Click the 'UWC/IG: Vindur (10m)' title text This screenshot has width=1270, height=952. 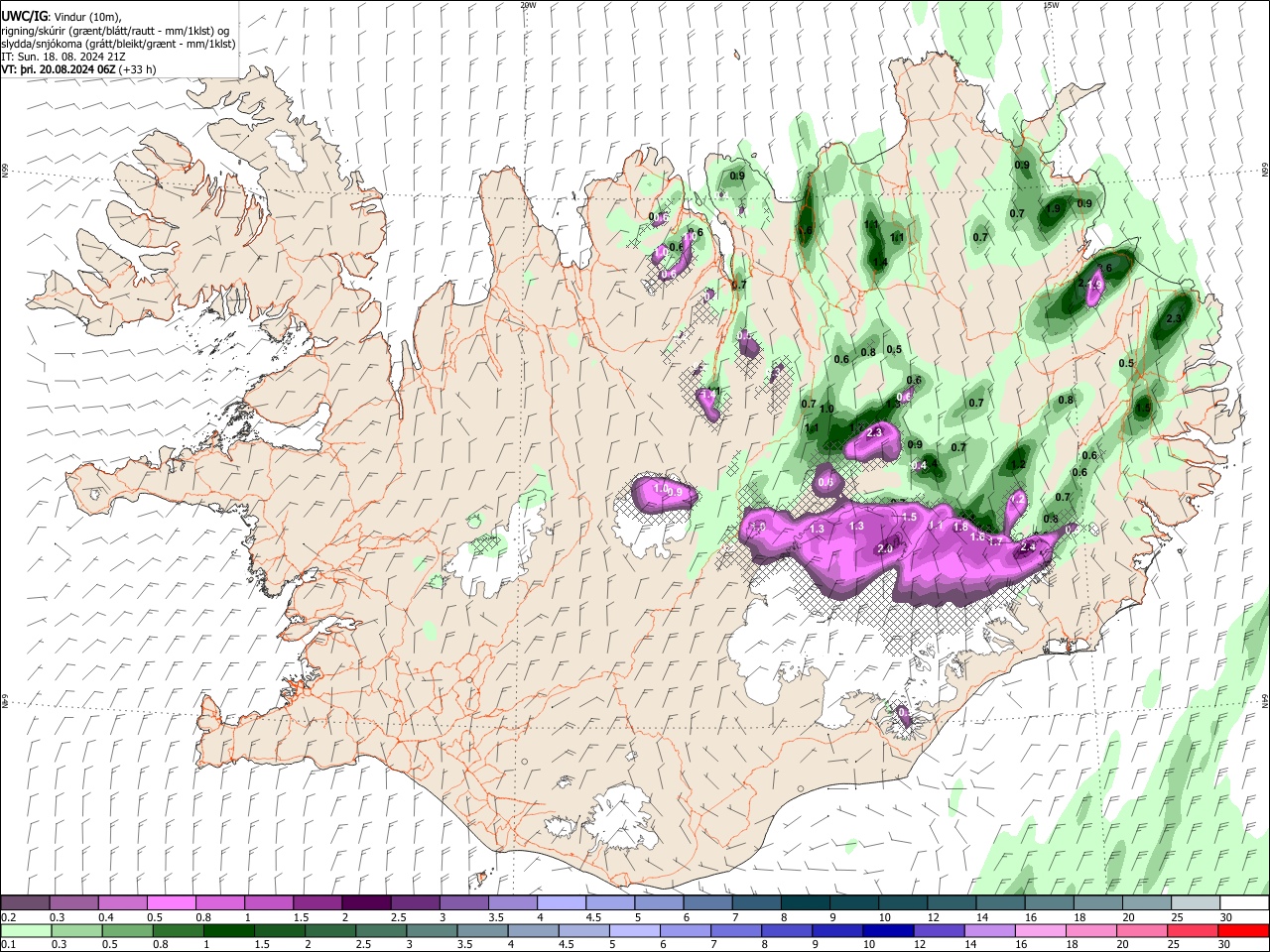coord(62,17)
